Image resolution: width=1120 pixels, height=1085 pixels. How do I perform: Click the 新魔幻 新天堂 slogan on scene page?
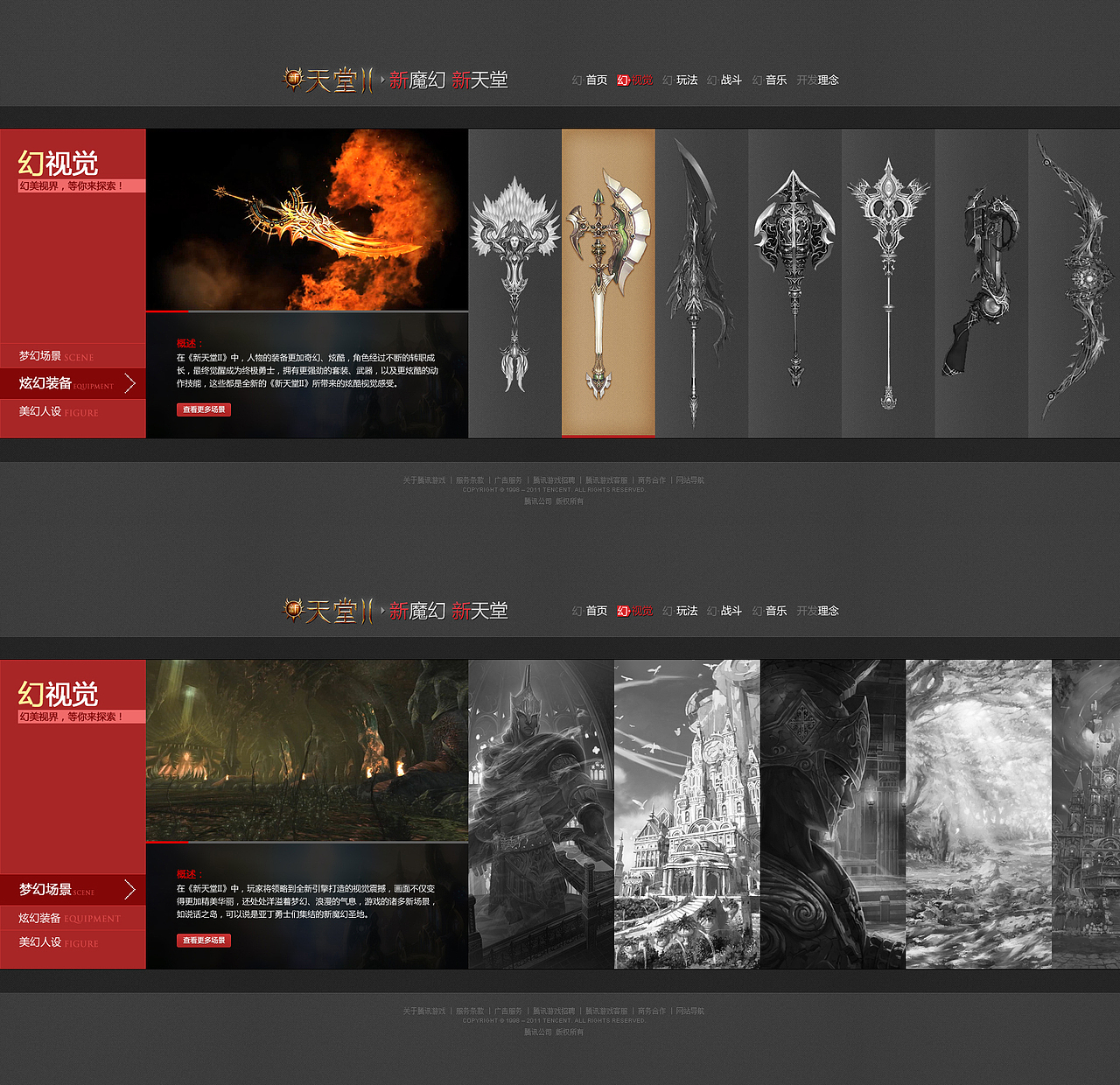448,611
